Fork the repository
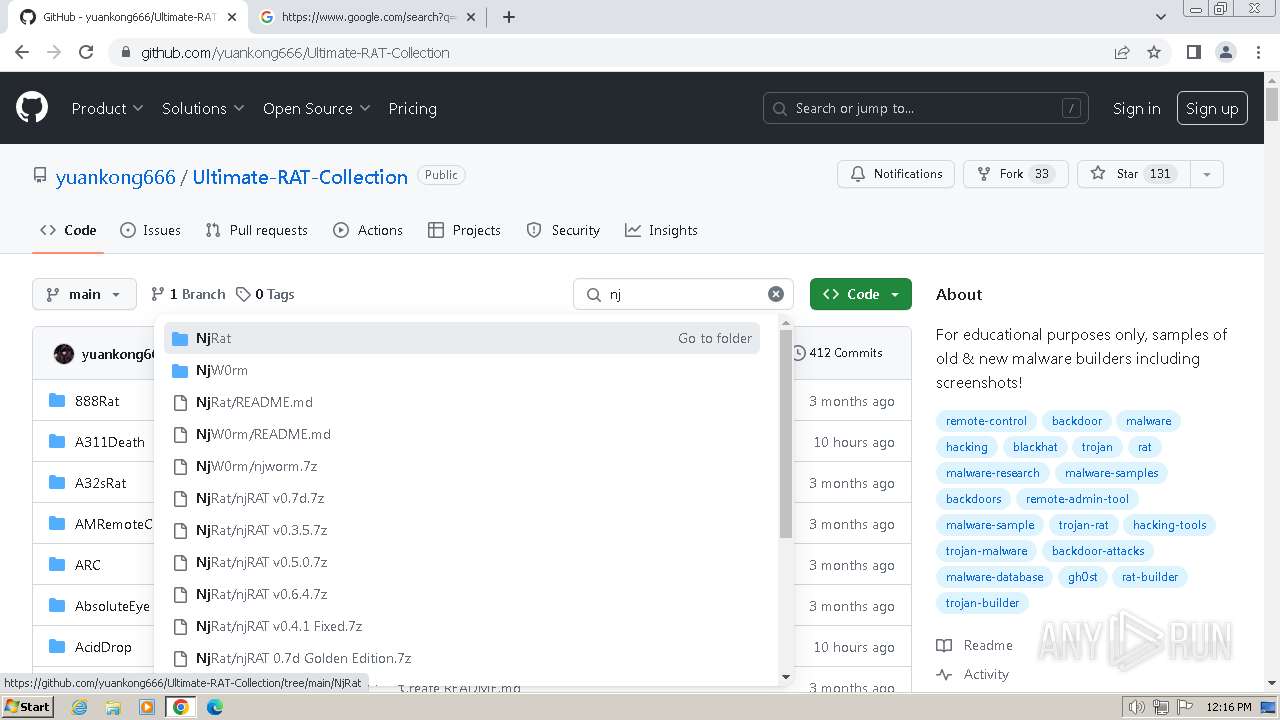This screenshot has height=720, width=1280. 1016,174
